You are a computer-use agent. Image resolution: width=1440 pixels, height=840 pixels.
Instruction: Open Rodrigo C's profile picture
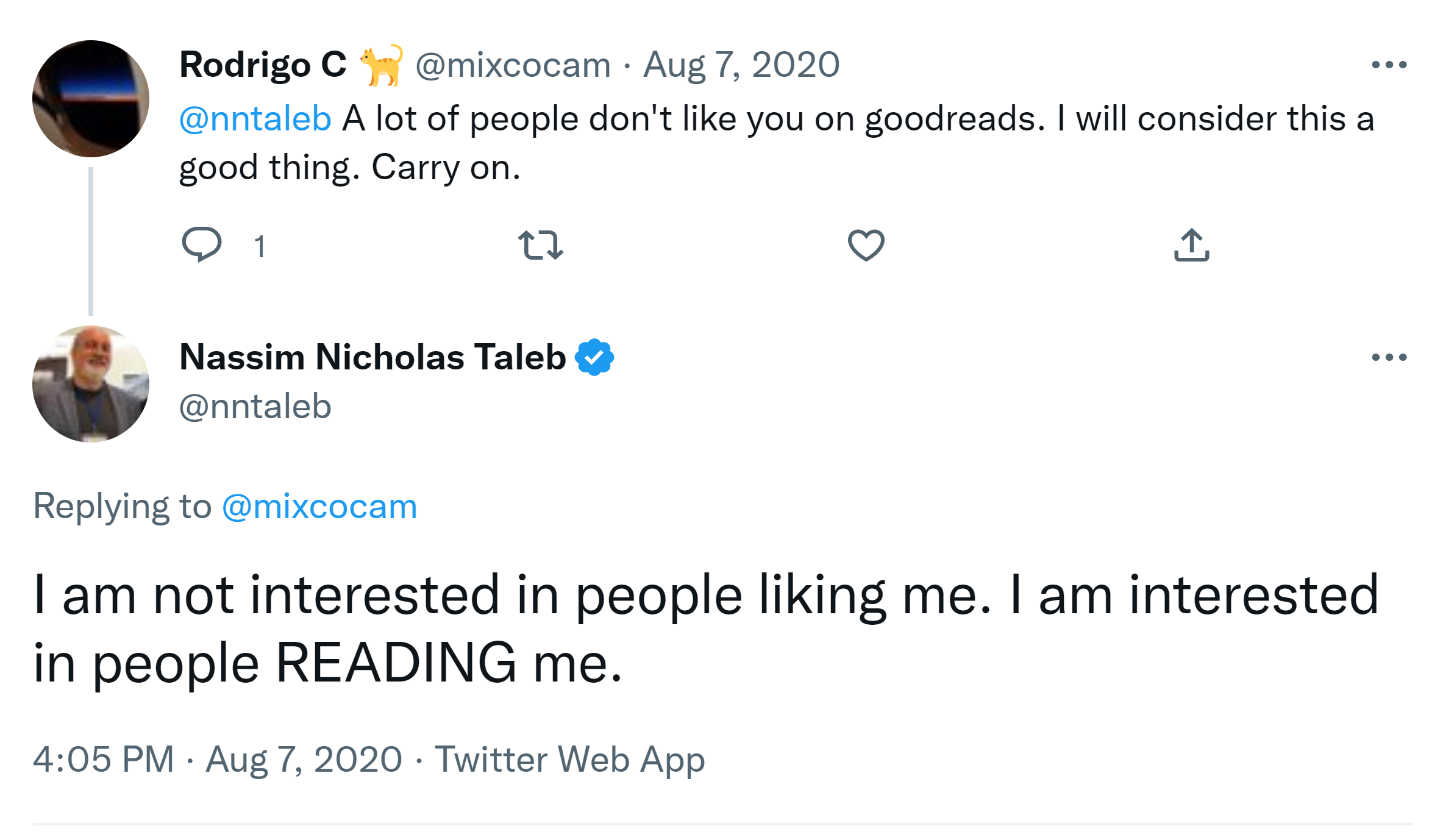(x=91, y=99)
